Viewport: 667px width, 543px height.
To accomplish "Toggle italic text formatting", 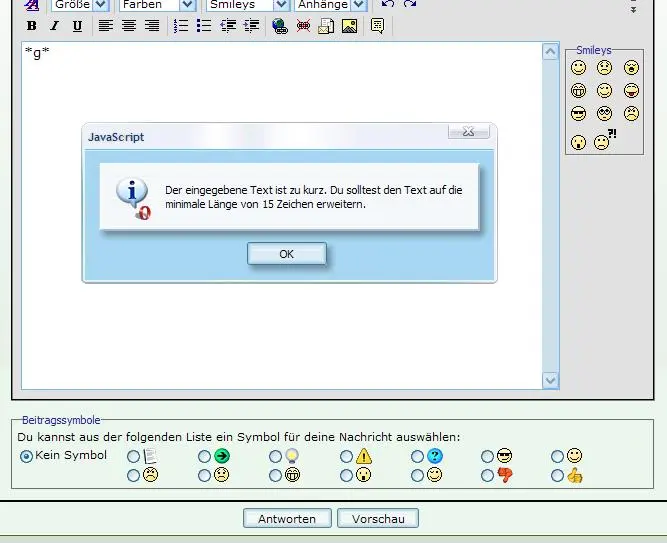I will coord(54,26).
